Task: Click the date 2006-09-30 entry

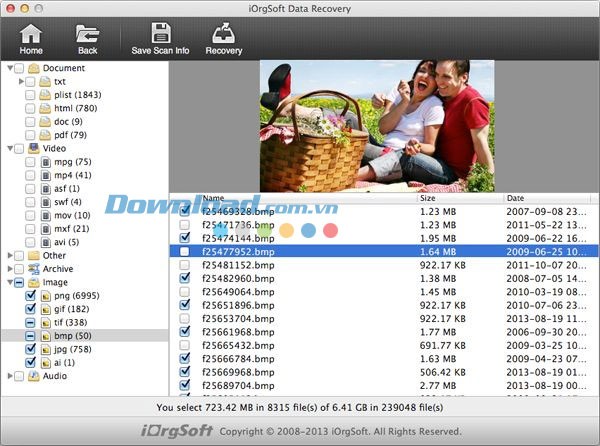Action: click(x=546, y=332)
